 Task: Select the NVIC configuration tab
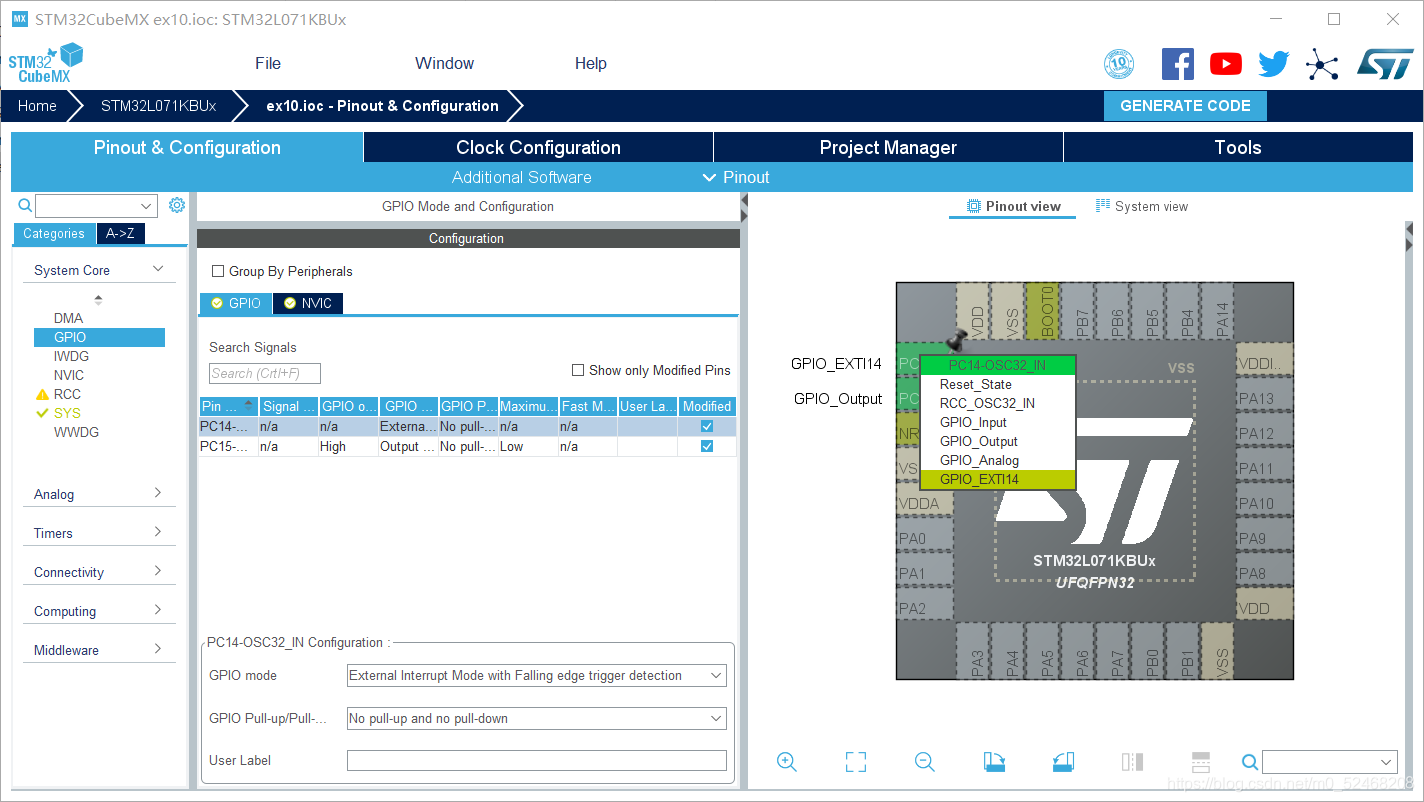(x=308, y=303)
